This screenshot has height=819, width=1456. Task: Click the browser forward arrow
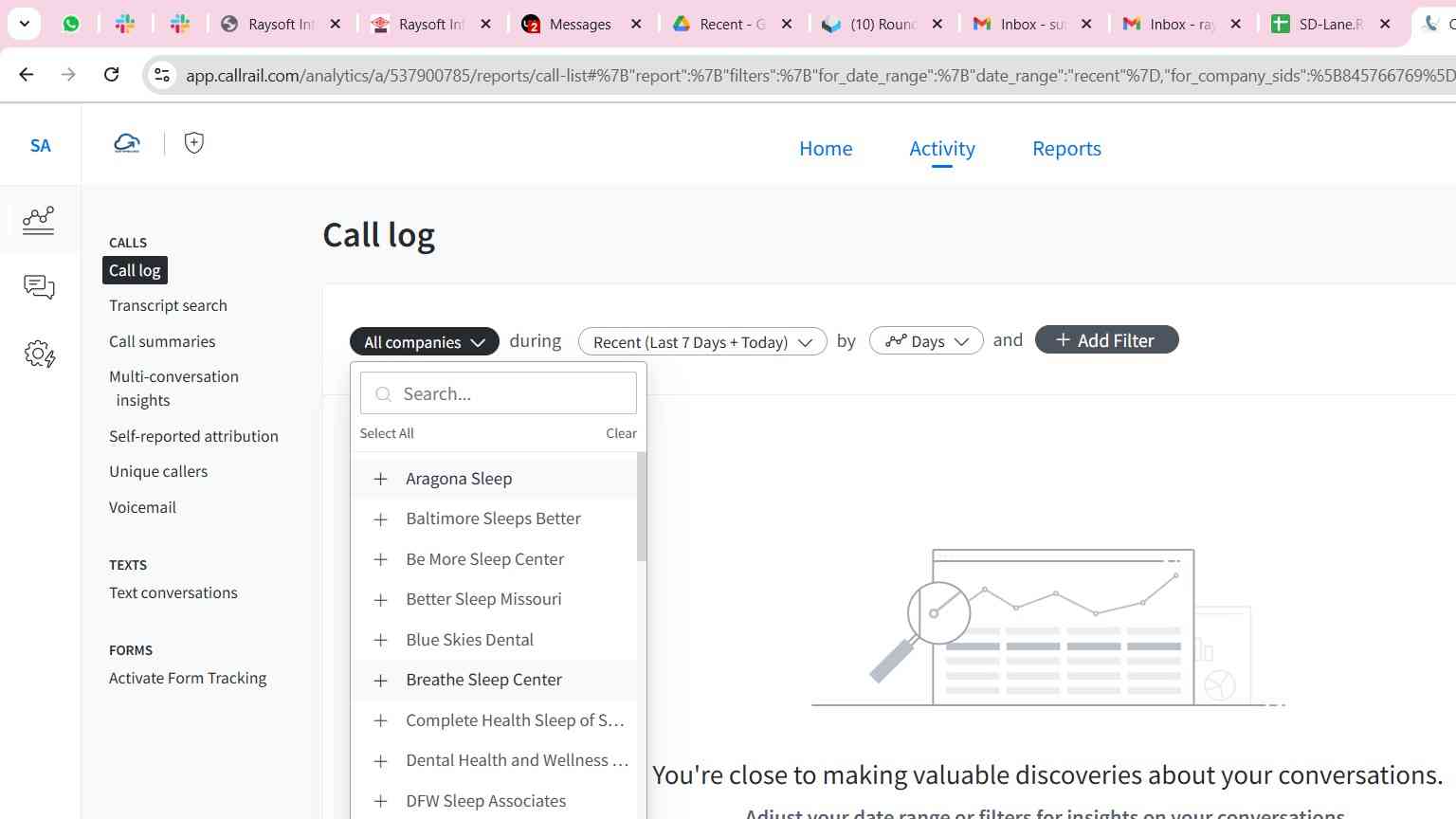coord(68,74)
